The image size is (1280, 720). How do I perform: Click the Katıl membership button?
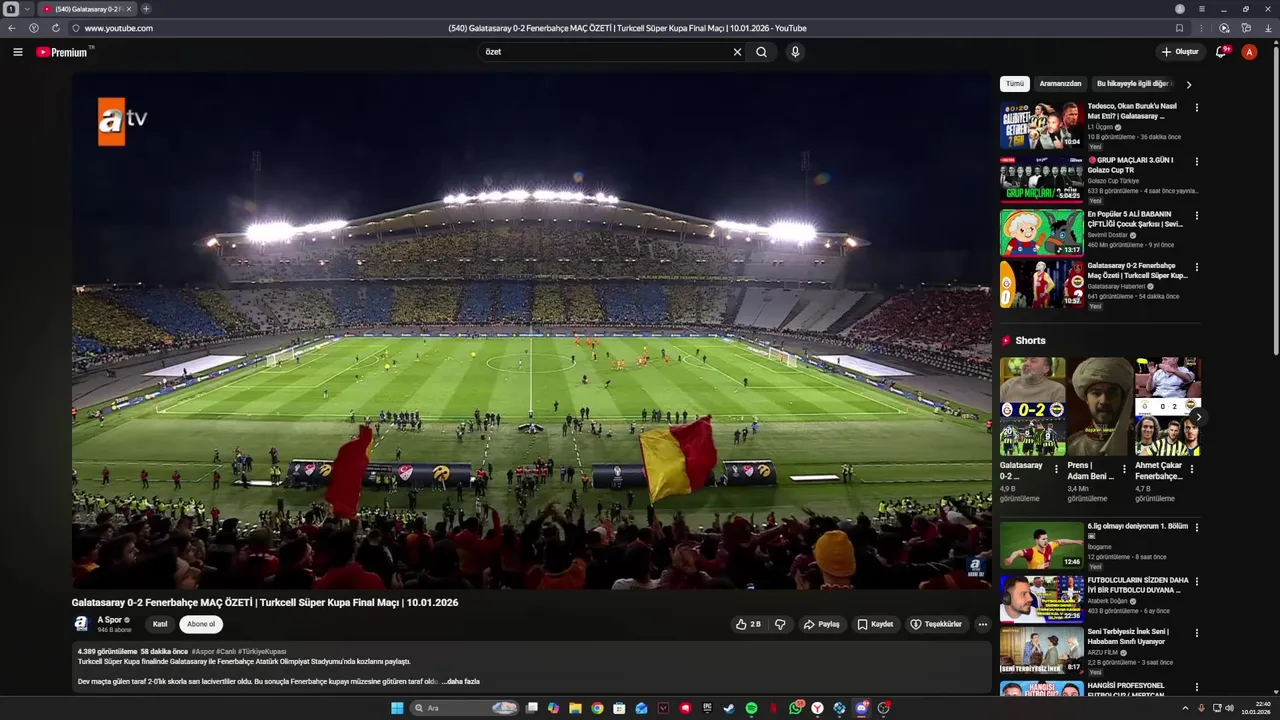pos(160,624)
